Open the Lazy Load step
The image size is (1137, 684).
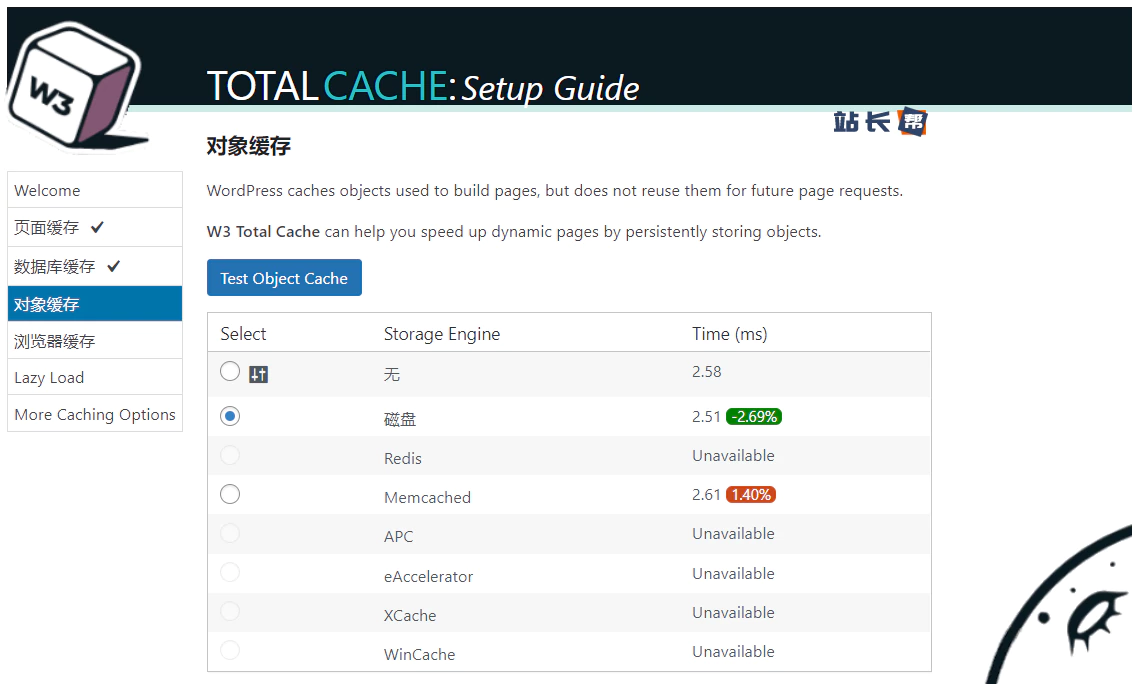click(x=49, y=378)
